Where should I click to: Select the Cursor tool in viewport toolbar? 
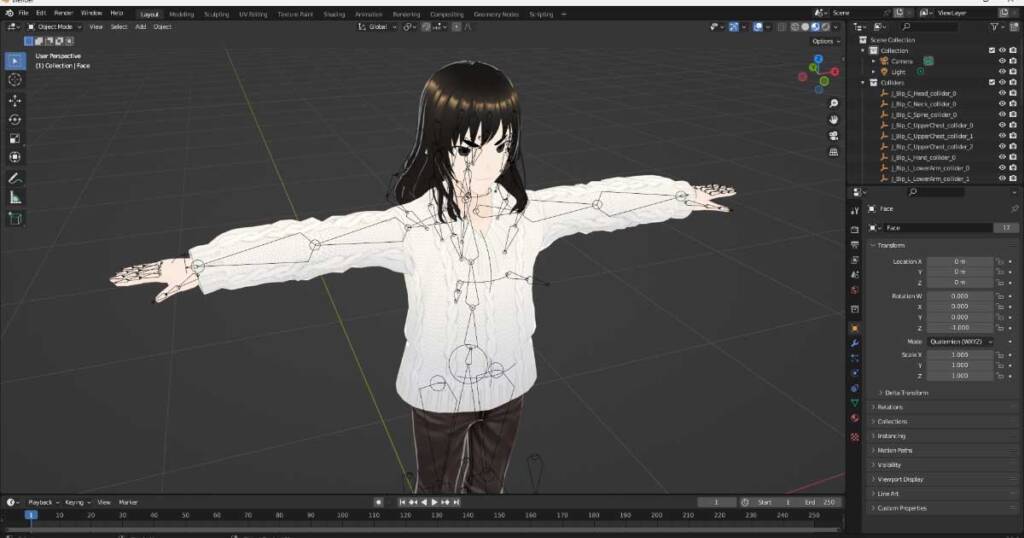pos(14,80)
